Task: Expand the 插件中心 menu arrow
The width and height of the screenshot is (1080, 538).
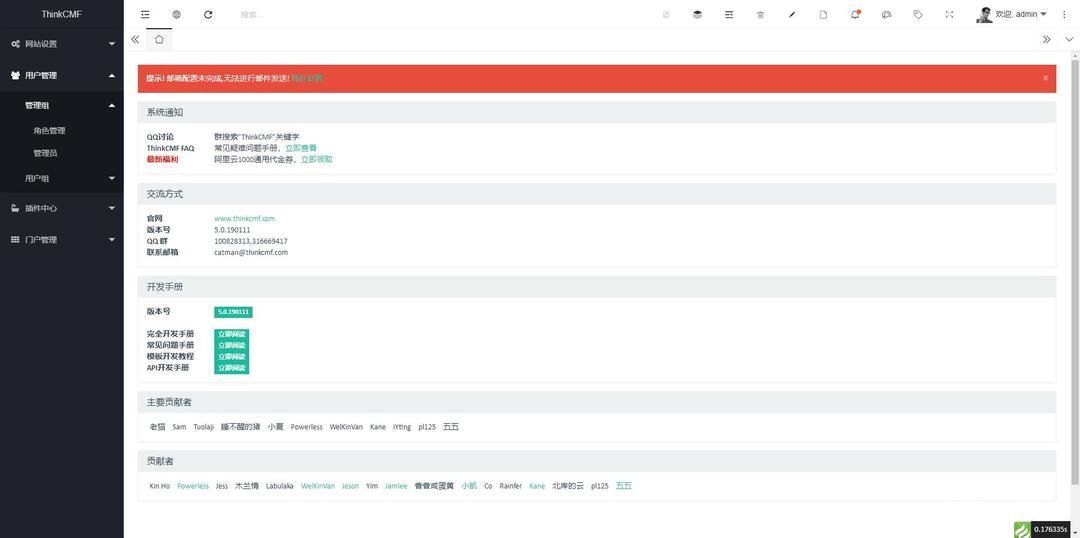Action: click(112, 208)
